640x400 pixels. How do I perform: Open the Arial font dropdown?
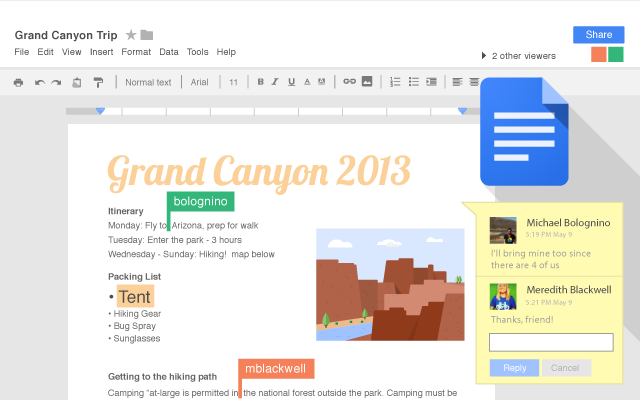(x=200, y=82)
